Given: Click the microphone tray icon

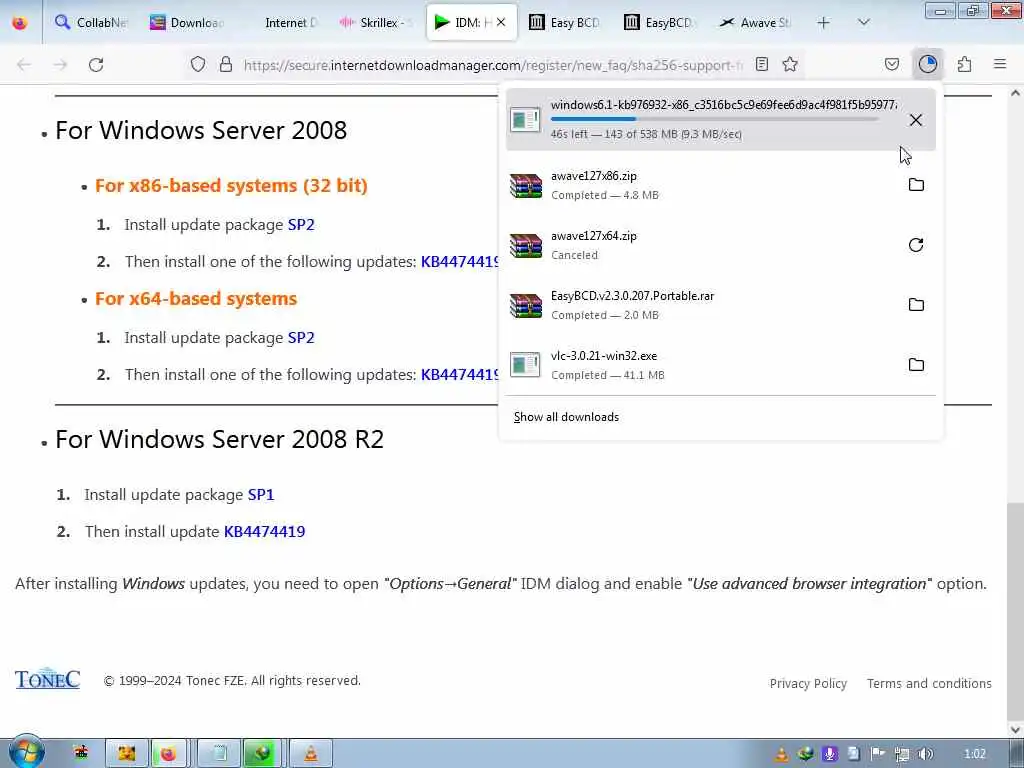Looking at the screenshot, I should point(829,754).
